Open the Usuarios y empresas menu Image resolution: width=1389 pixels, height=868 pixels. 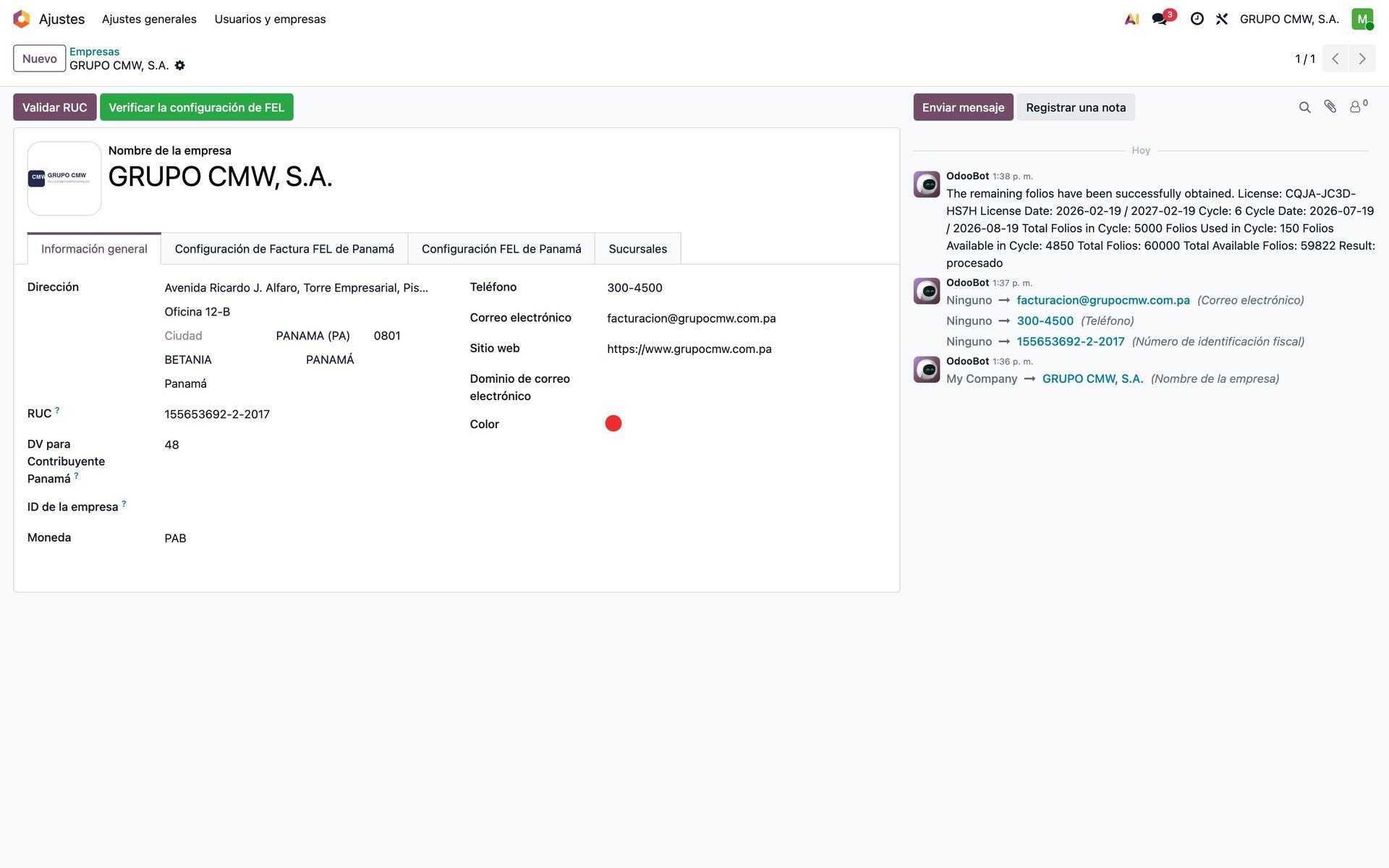point(270,19)
